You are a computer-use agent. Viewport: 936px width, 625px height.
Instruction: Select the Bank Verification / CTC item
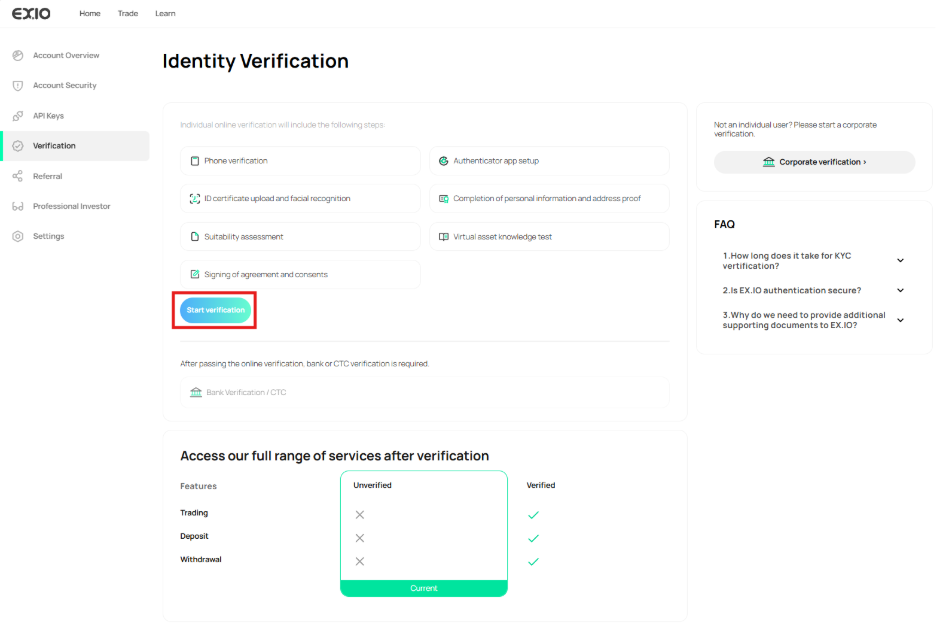coord(424,392)
